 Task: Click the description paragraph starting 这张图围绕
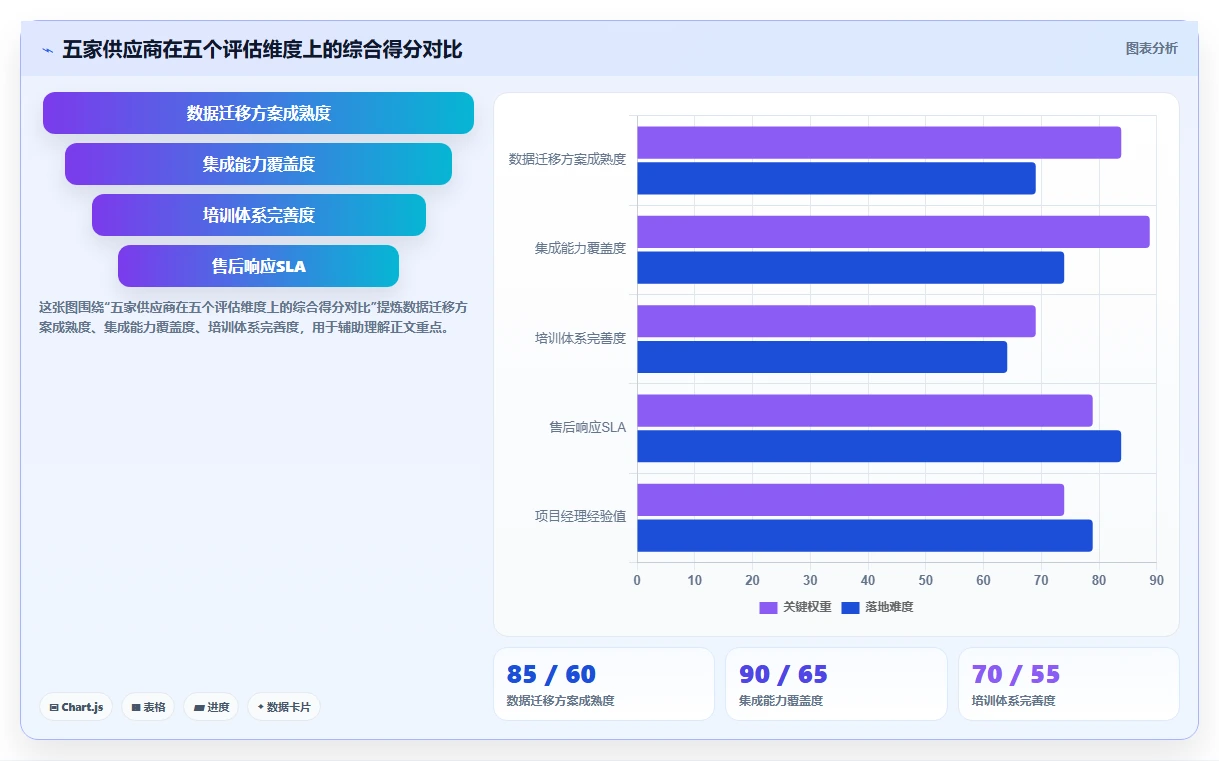pyautogui.click(x=253, y=317)
